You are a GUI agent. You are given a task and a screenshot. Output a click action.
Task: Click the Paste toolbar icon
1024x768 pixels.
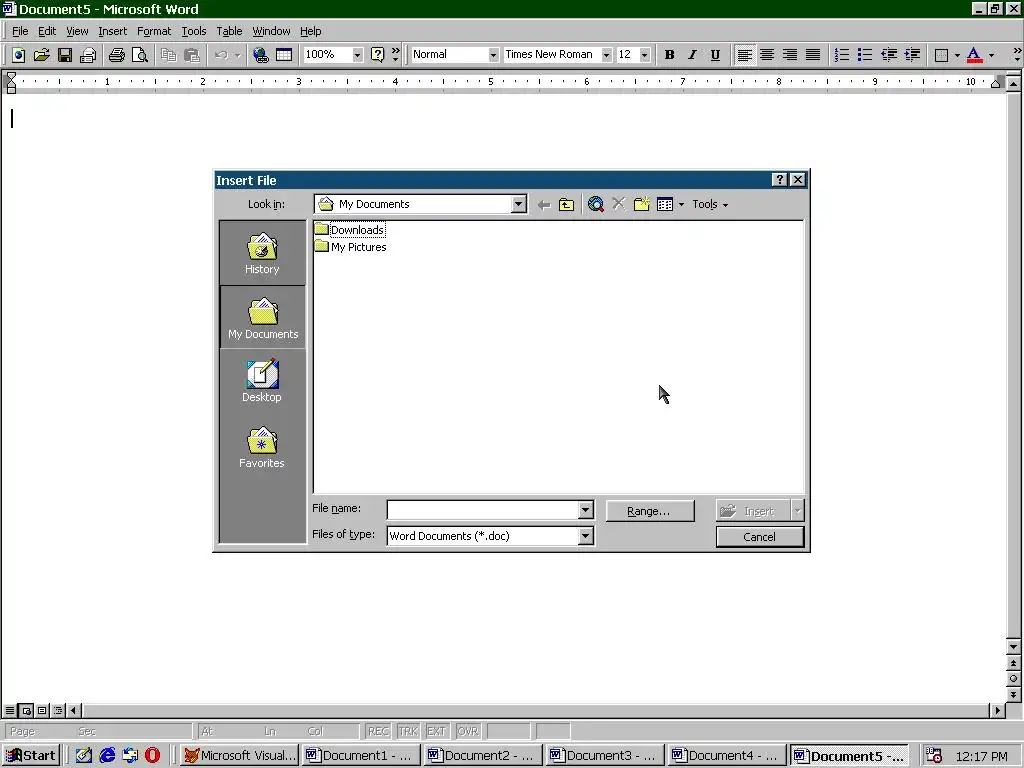point(191,55)
